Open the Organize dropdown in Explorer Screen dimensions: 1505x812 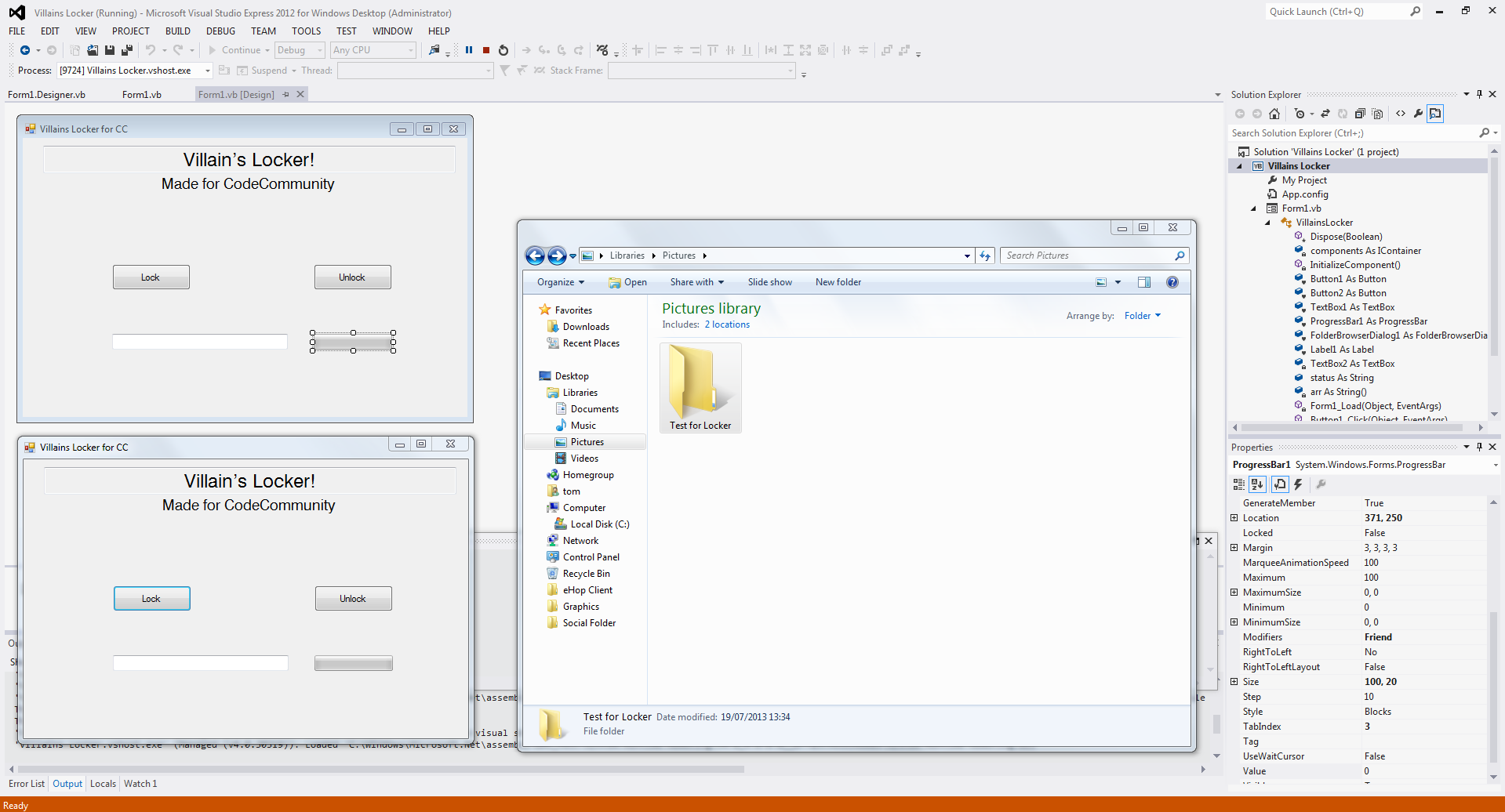561,282
